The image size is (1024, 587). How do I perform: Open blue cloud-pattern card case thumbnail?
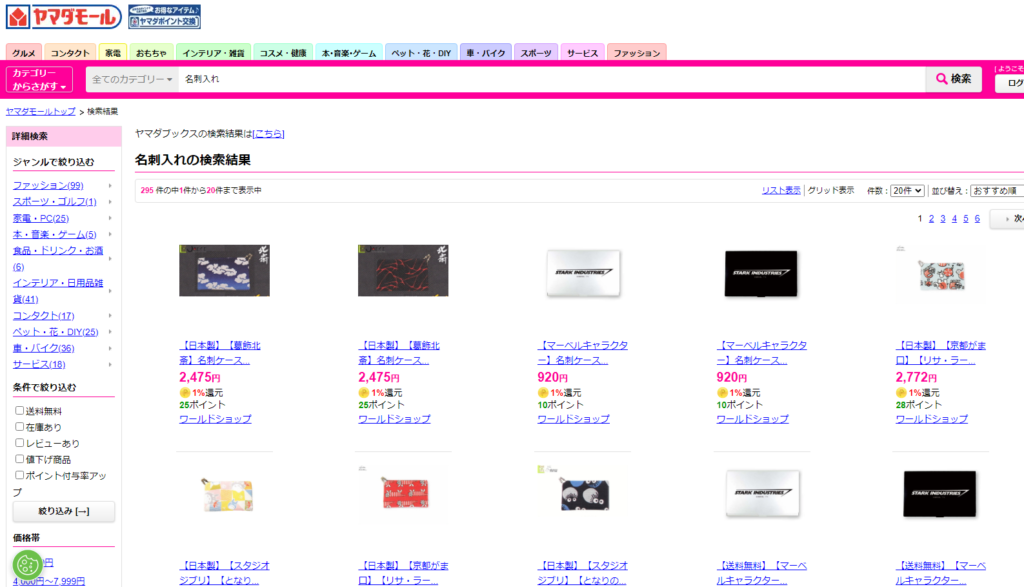[225, 271]
